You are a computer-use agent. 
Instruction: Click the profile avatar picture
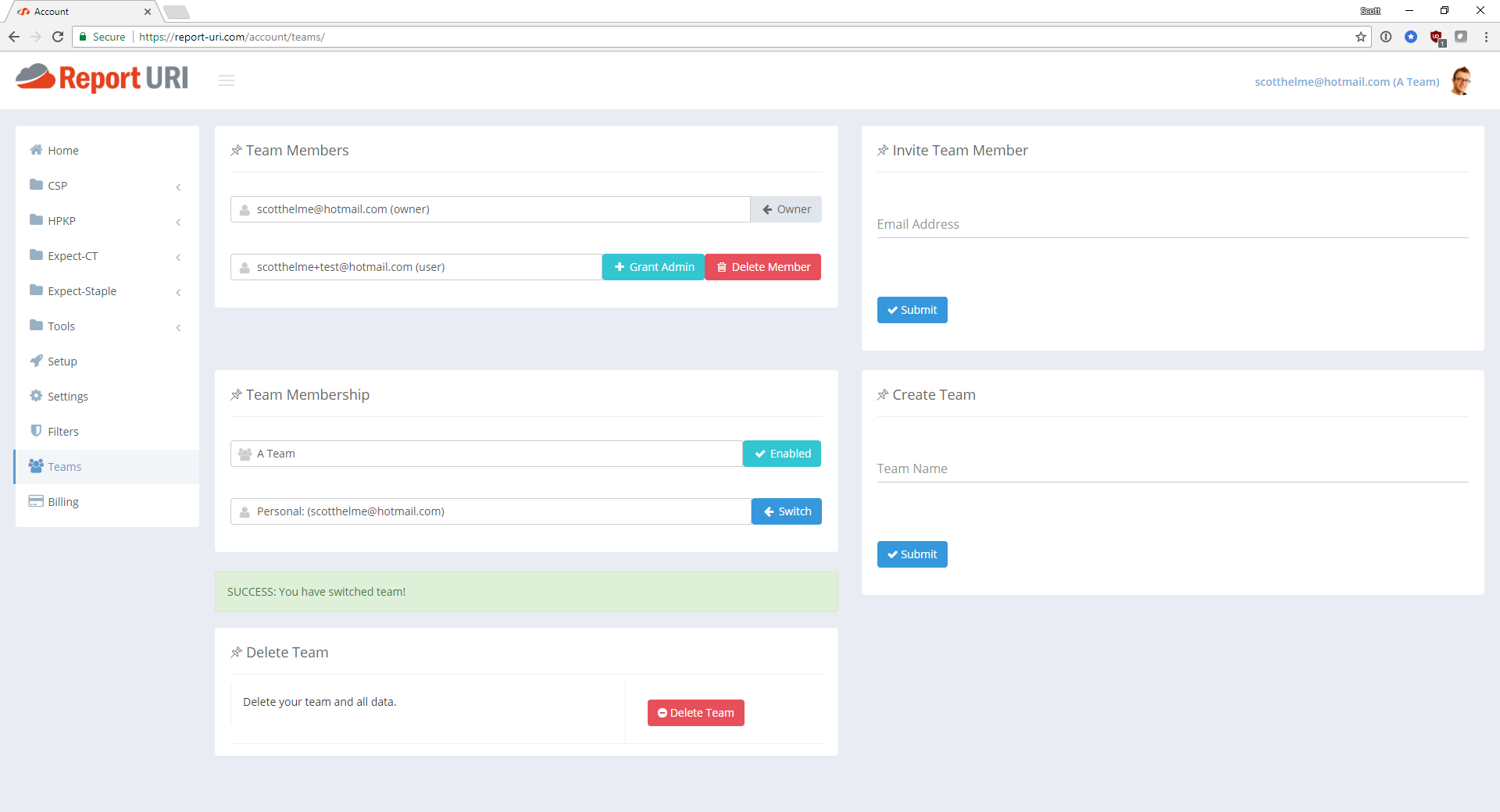click(1462, 80)
